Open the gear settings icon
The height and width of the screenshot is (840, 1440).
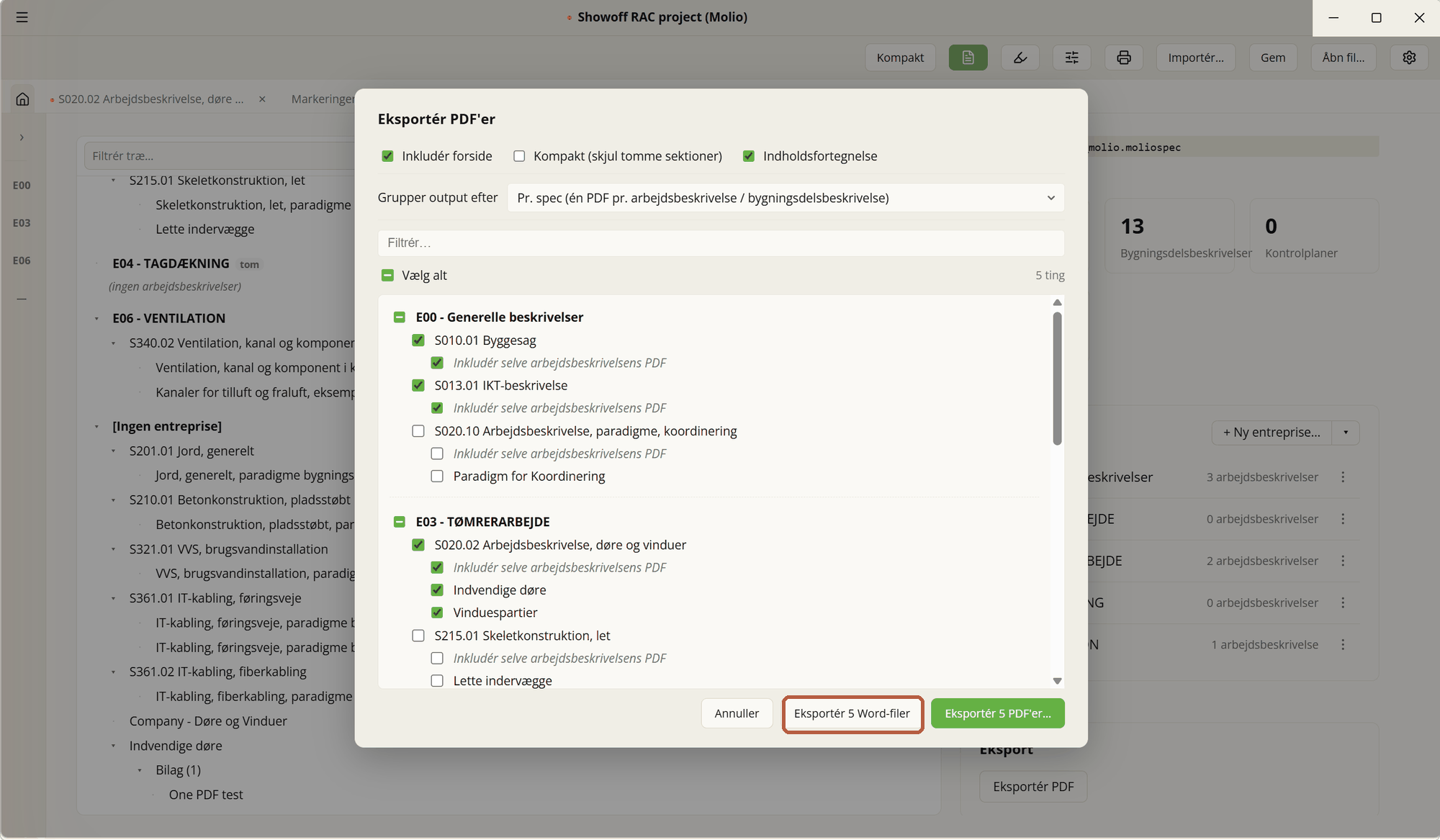click(x=1409, y=58)
